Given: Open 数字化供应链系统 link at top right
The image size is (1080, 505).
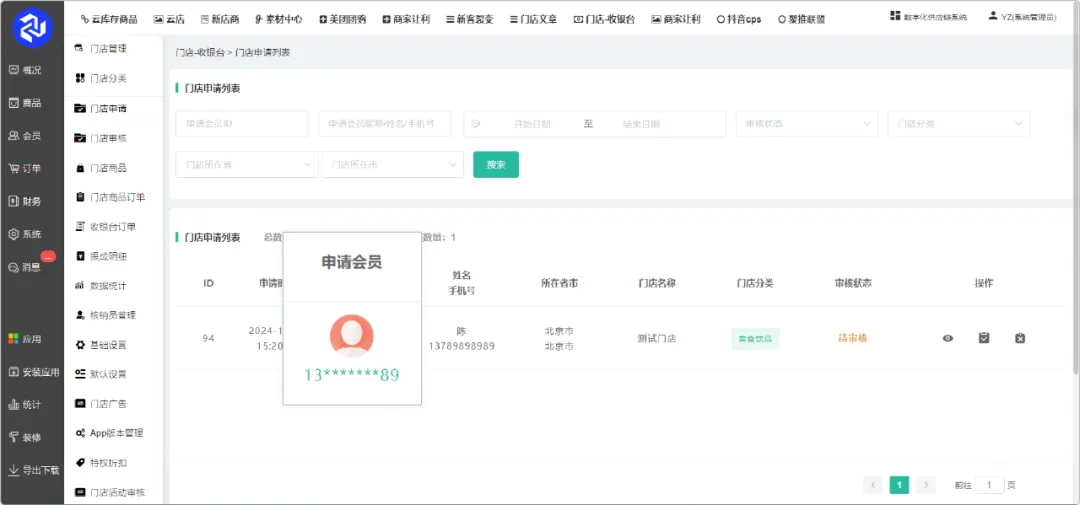Looking at the screenshot, I should [x=928, y=17].
